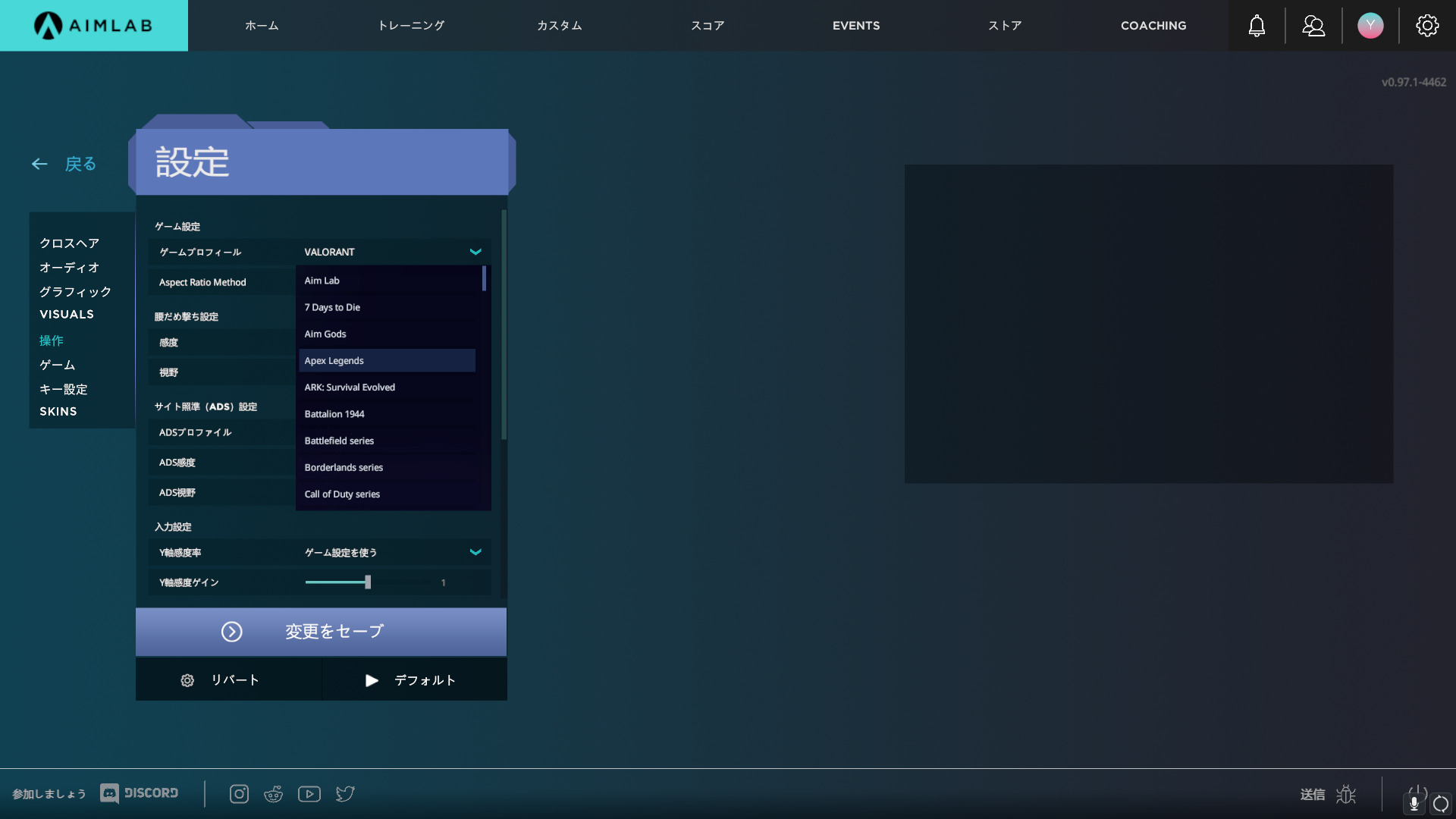Image resolution: width=1456 pixels, height=819 pixels.
Task: Click the Discord logo link
Action: pyautogui.click(x=140, y=793)
